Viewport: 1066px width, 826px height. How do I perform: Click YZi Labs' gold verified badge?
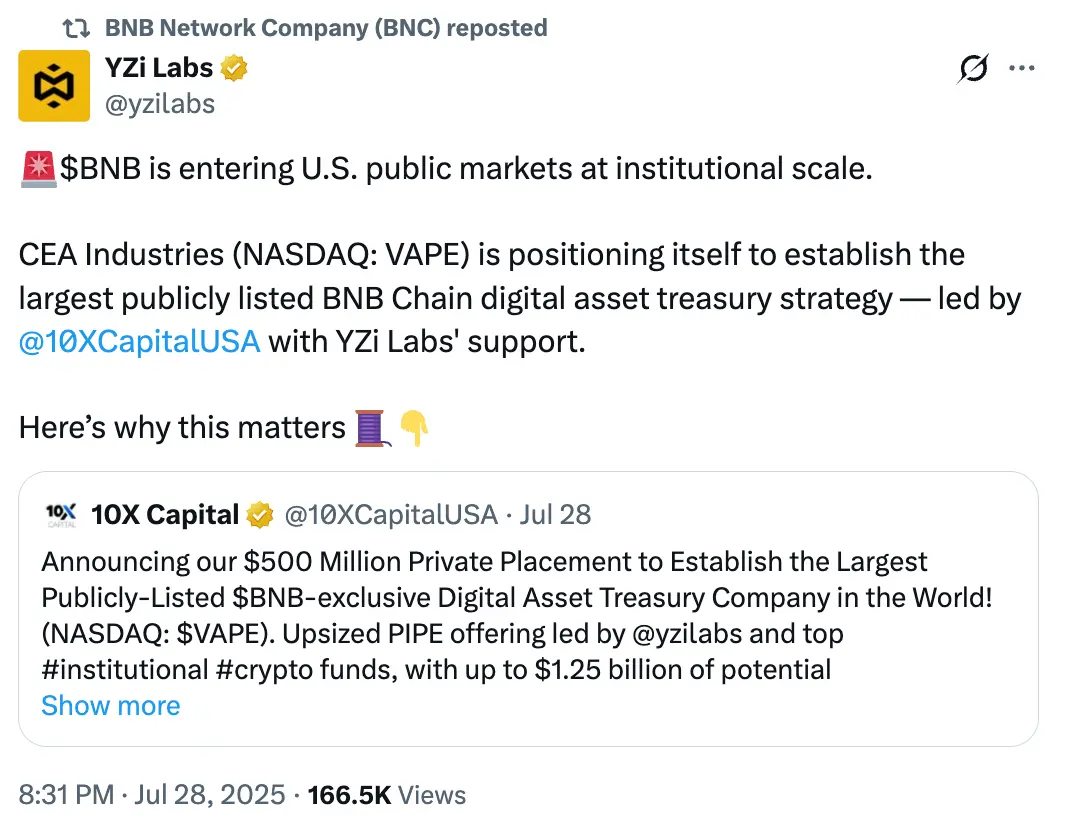point(233,67)
